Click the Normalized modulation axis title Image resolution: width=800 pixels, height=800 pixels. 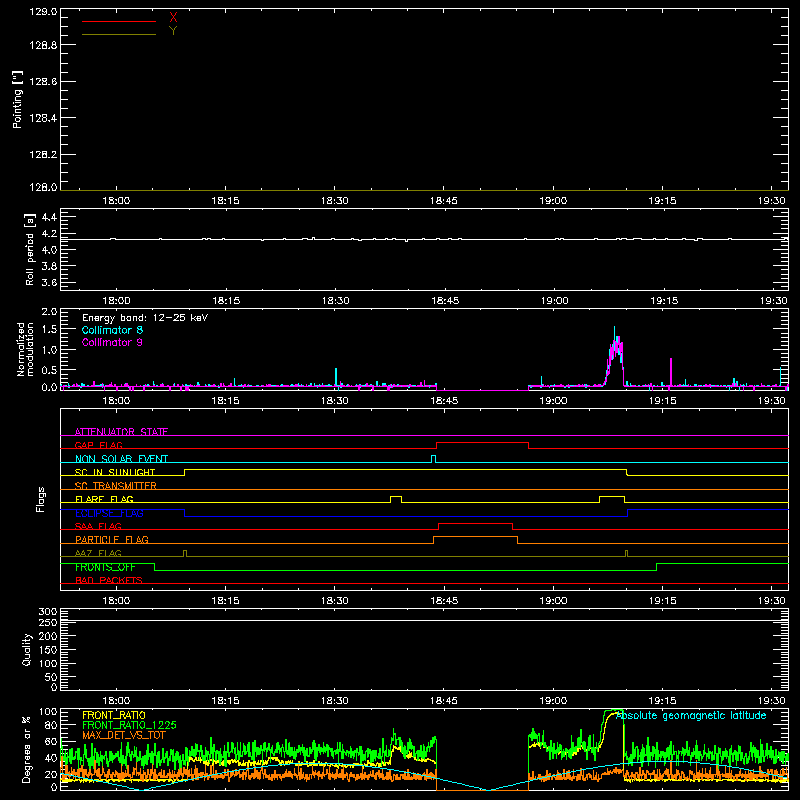pyautogui.click(x=25, y=349)
